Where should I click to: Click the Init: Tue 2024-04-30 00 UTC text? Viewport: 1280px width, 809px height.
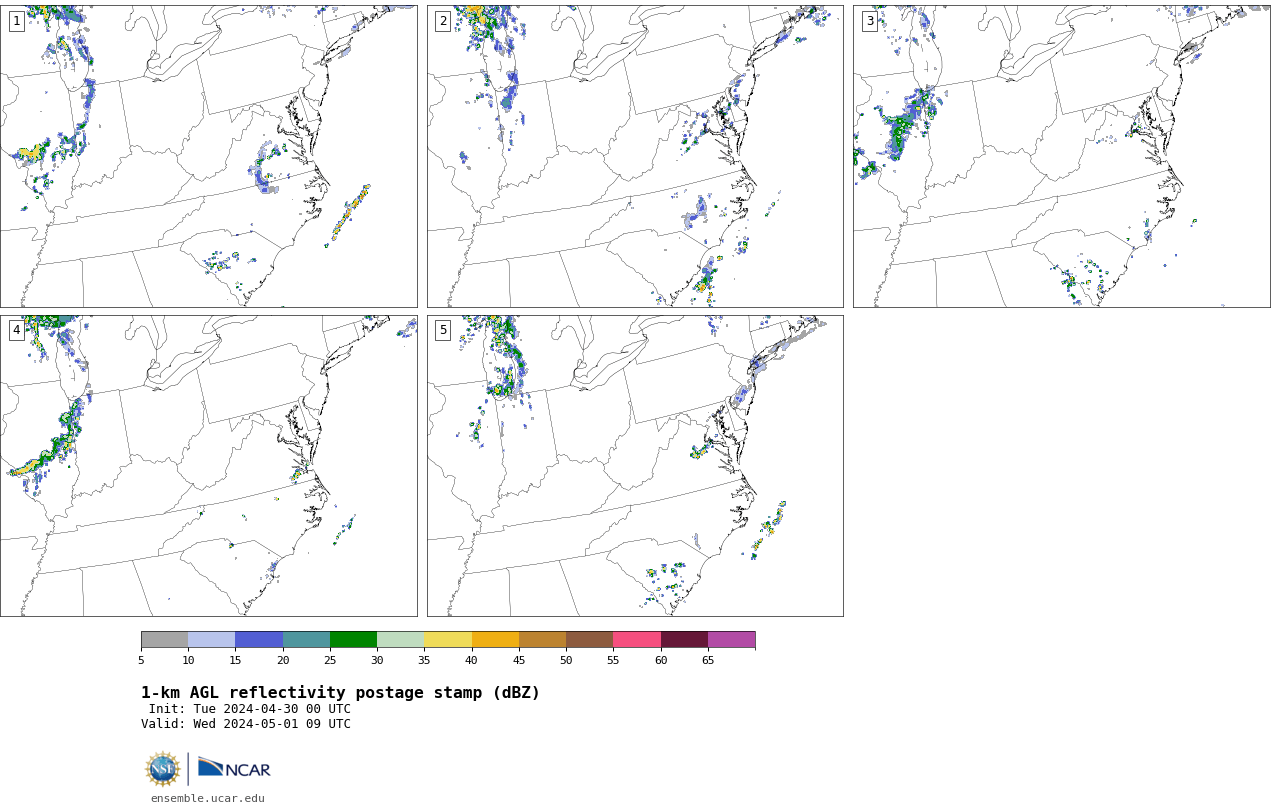pyautogui.click(x=250, y=709)
